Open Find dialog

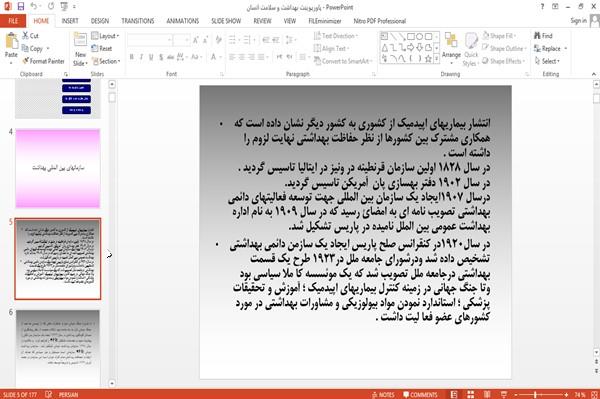click(543, 36)
